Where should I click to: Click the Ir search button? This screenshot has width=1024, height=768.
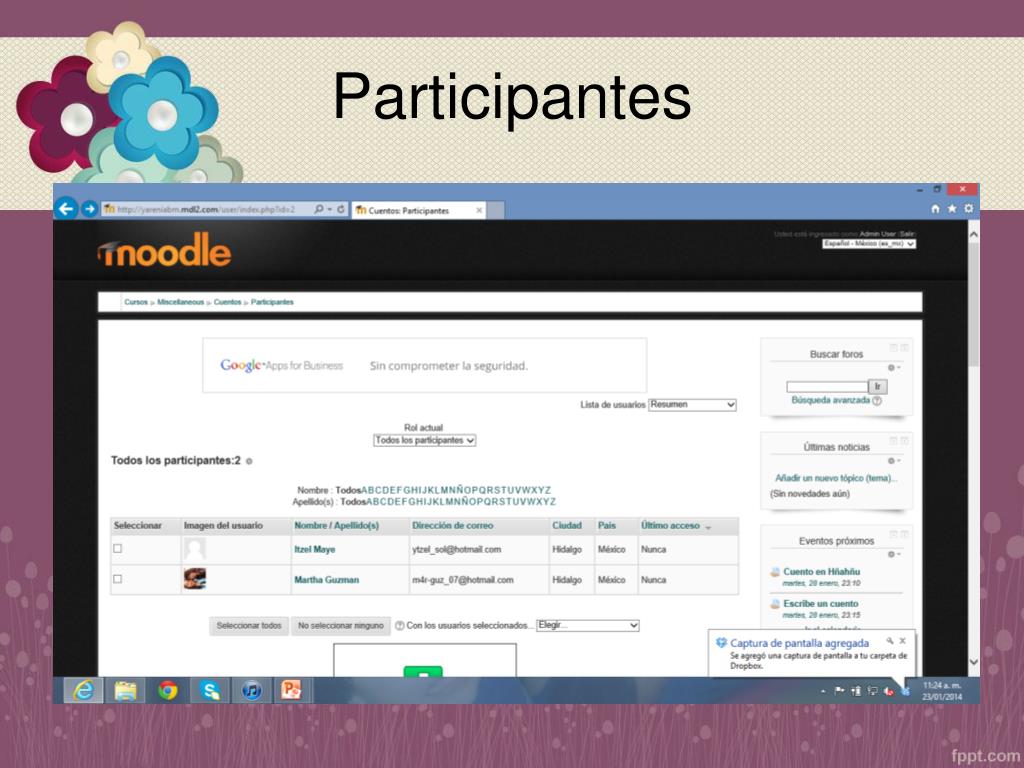click(878, 387)
